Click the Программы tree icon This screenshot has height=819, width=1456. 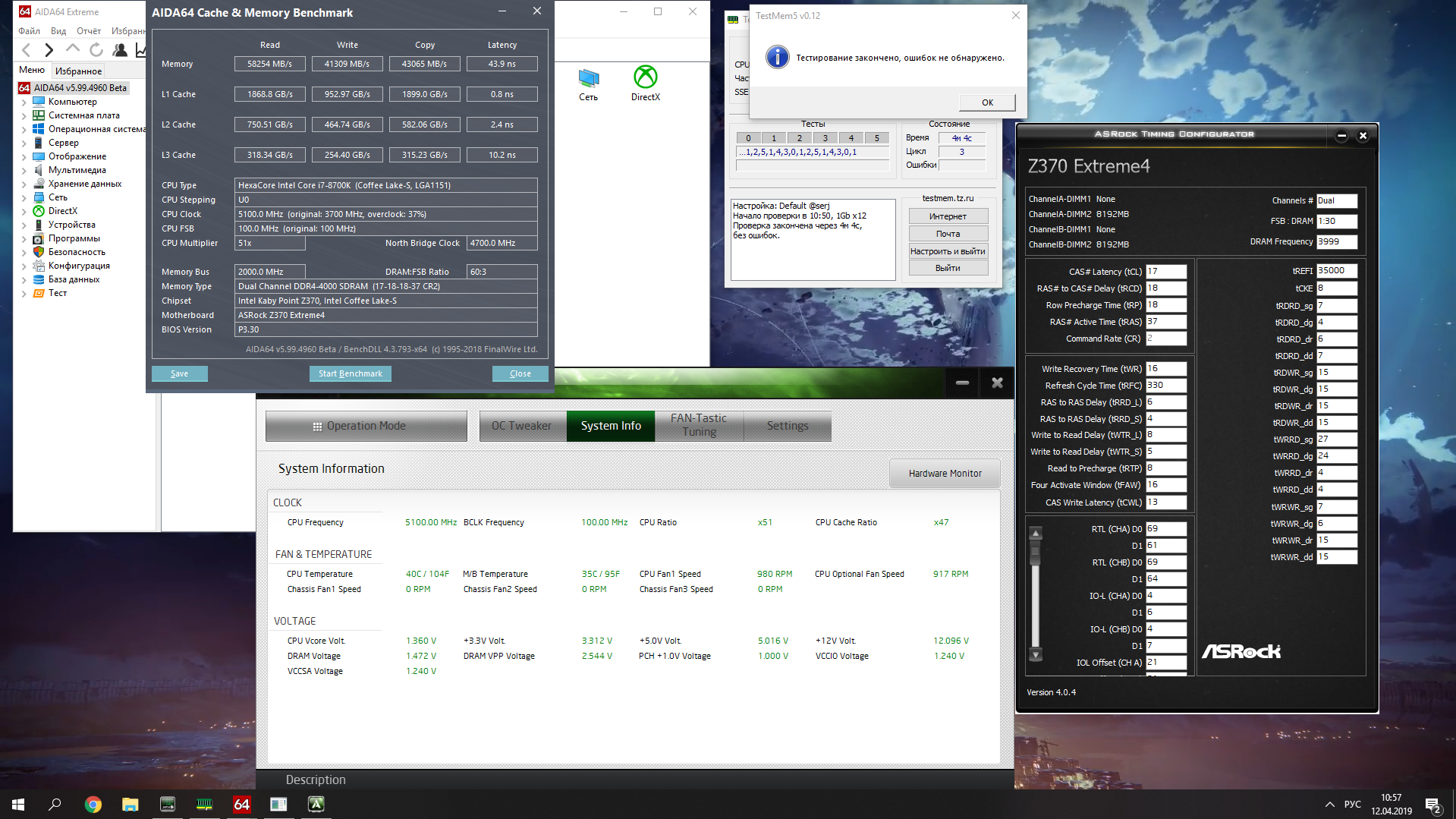pyautogui.click(x=39, y=238)
